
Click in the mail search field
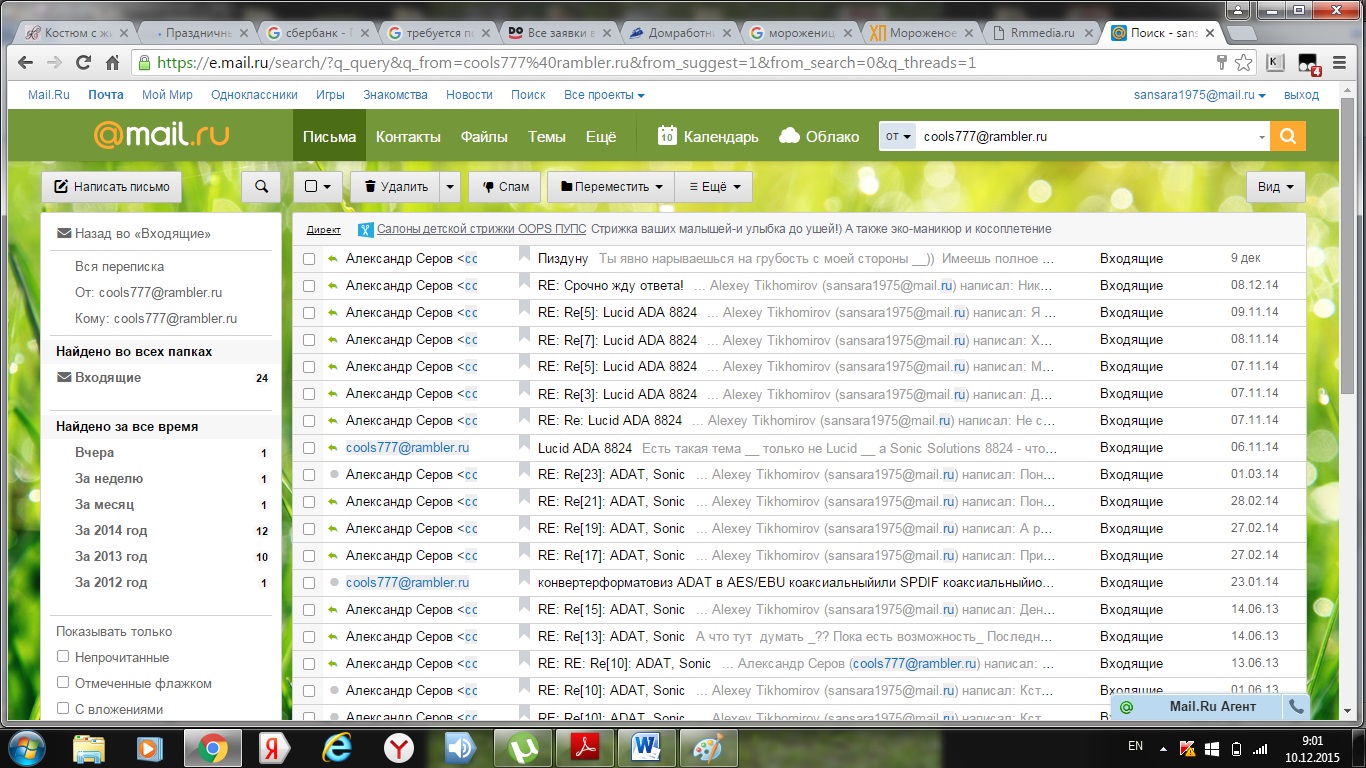point(1086,136)
